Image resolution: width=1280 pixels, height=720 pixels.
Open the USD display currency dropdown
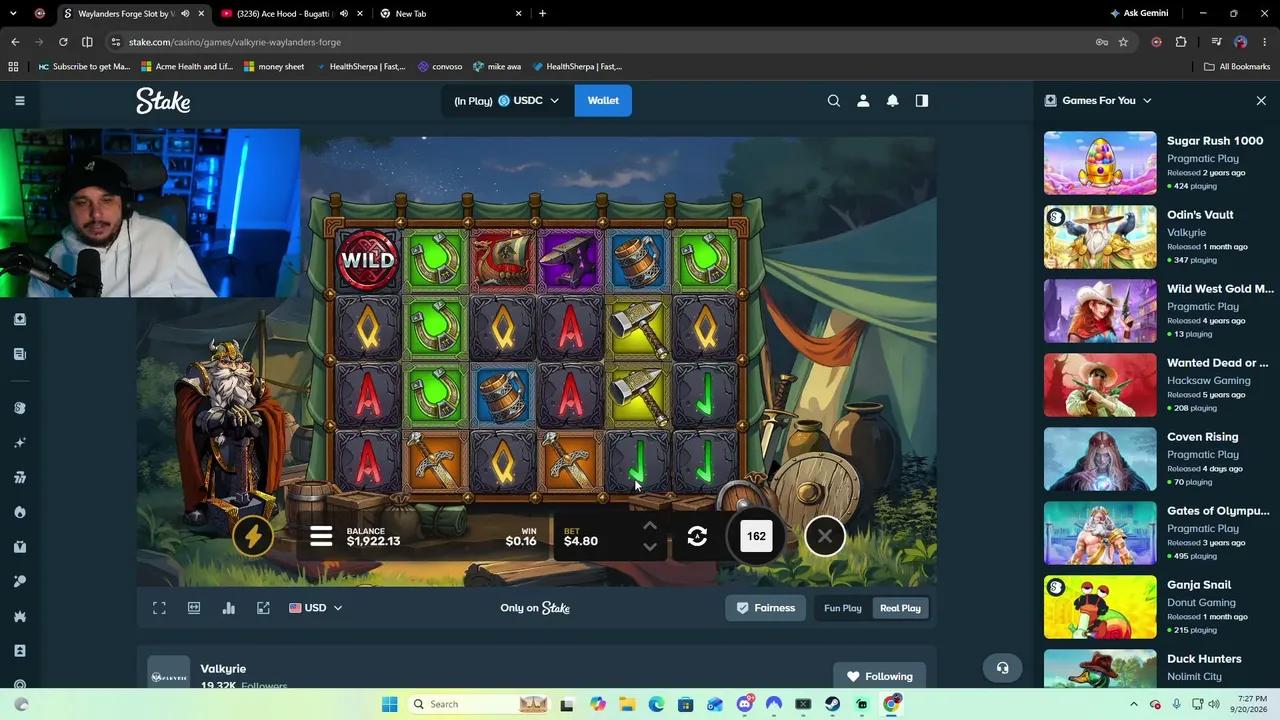click(316, 608)
